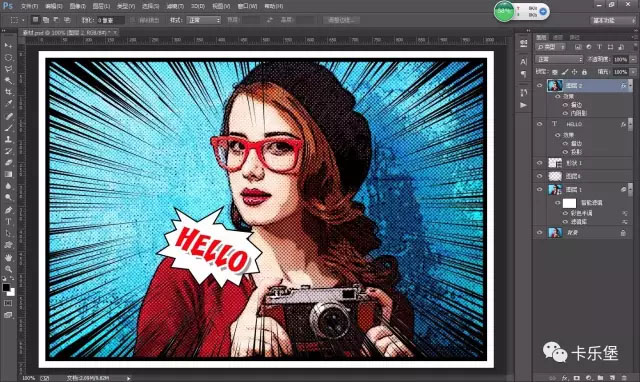Click the Intersect with Selection icon
Screen dimensions: 640x382
[x=67, y=20]
